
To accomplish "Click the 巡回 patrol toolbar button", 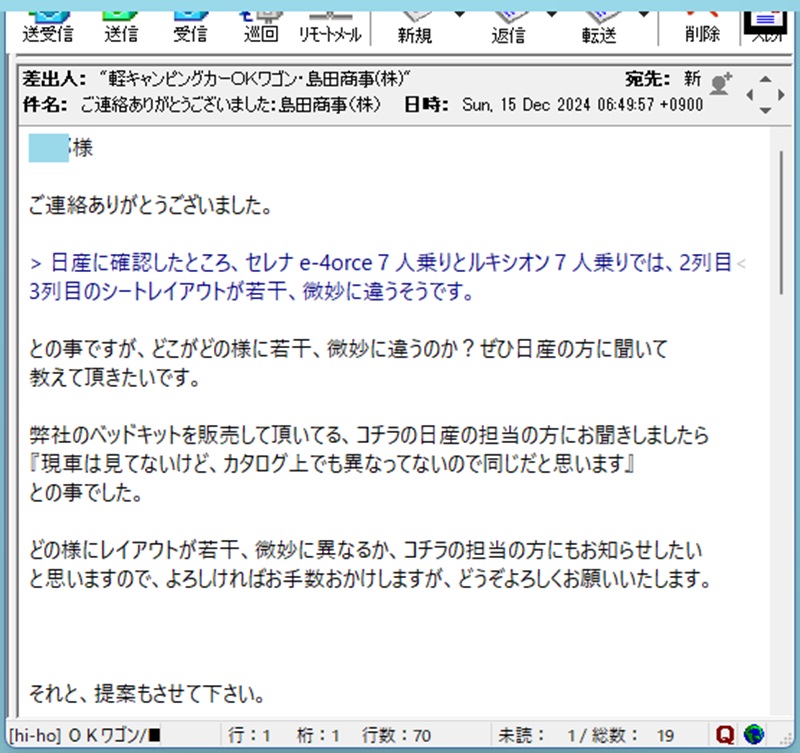I will pos(261,29).
